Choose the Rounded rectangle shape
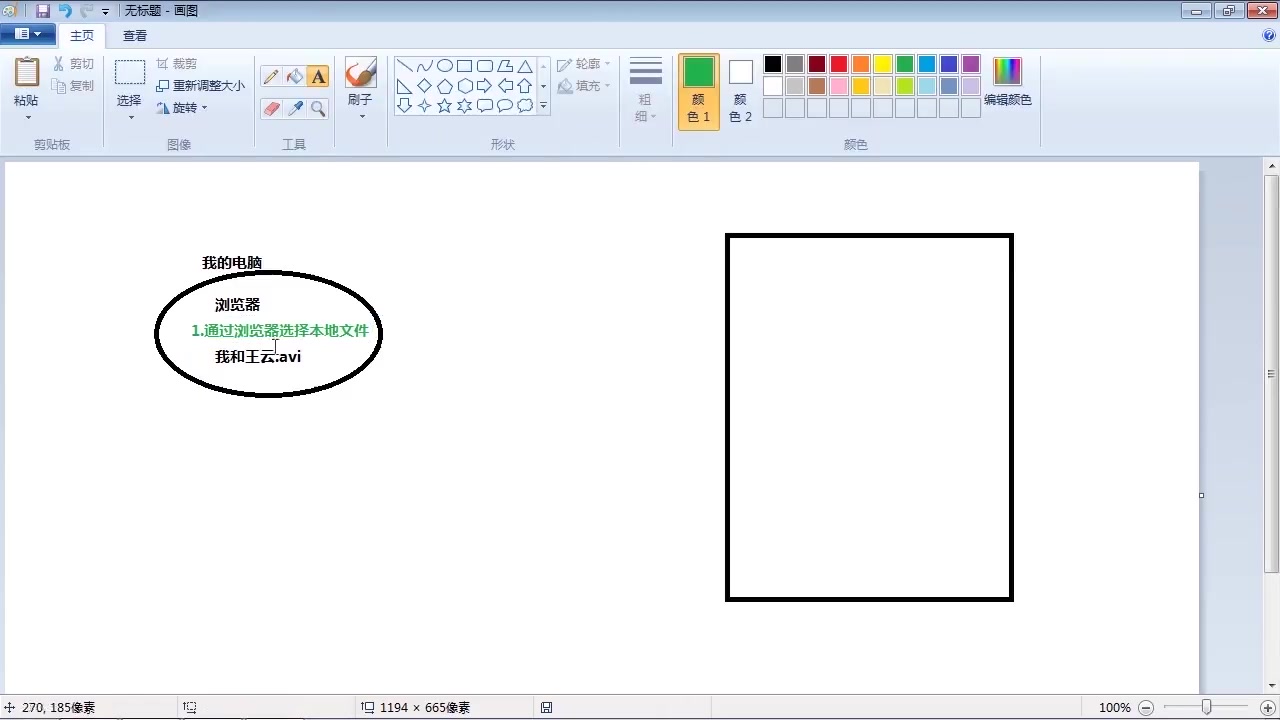 pyautogui.click(x=485, y=66)
